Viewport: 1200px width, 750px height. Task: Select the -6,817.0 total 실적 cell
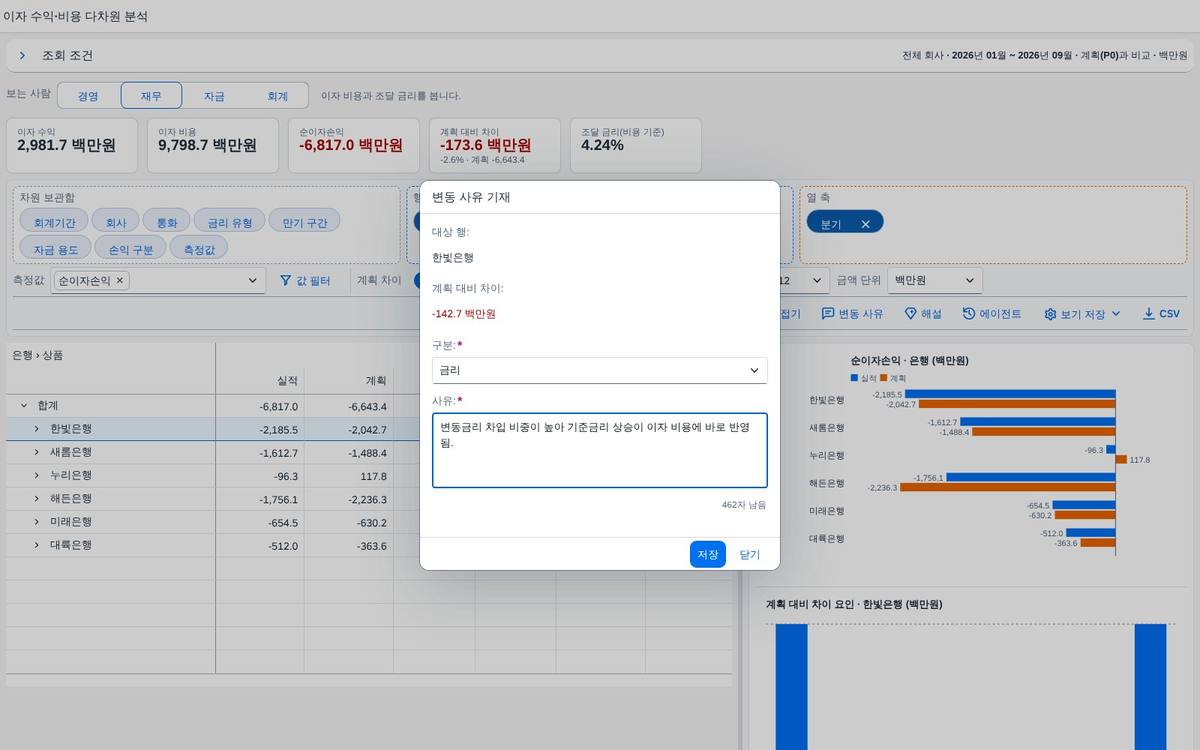[260, 406]
